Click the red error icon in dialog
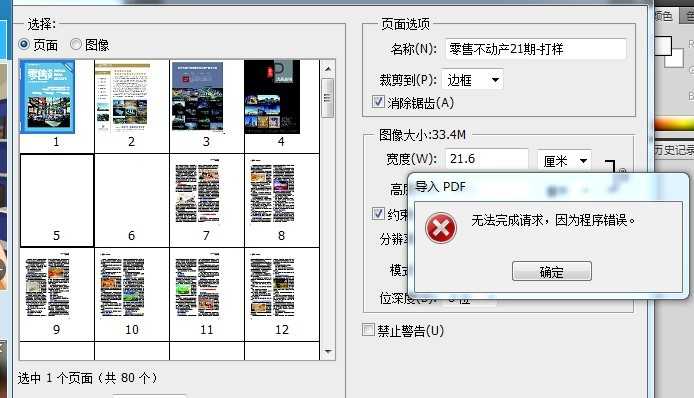Screen dimensions: 694x398 (440, 228)
